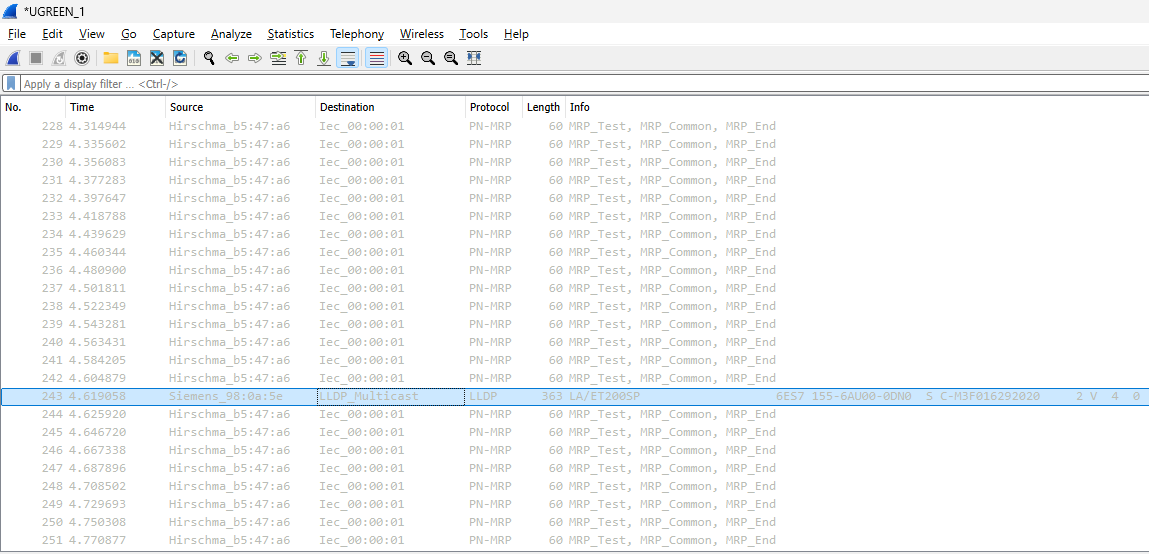Image resolution: width=1149 pixels, height=554 pixels.
Task: Jump to the last packet
Action: [324, 58]
